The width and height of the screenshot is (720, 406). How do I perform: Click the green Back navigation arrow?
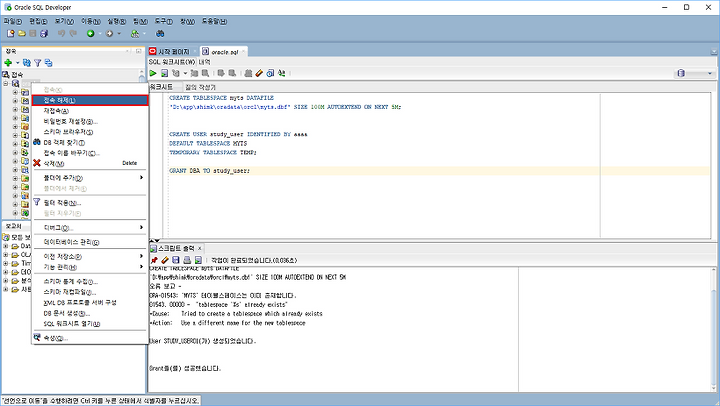(x=90, y=34)
